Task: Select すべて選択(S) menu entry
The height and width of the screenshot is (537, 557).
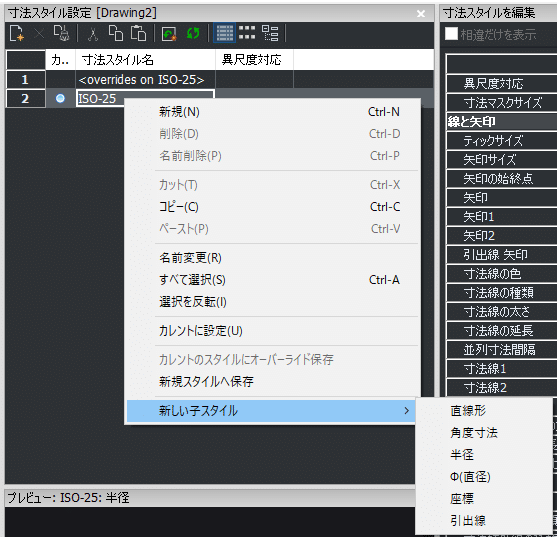Action: [x=273, y=280]
